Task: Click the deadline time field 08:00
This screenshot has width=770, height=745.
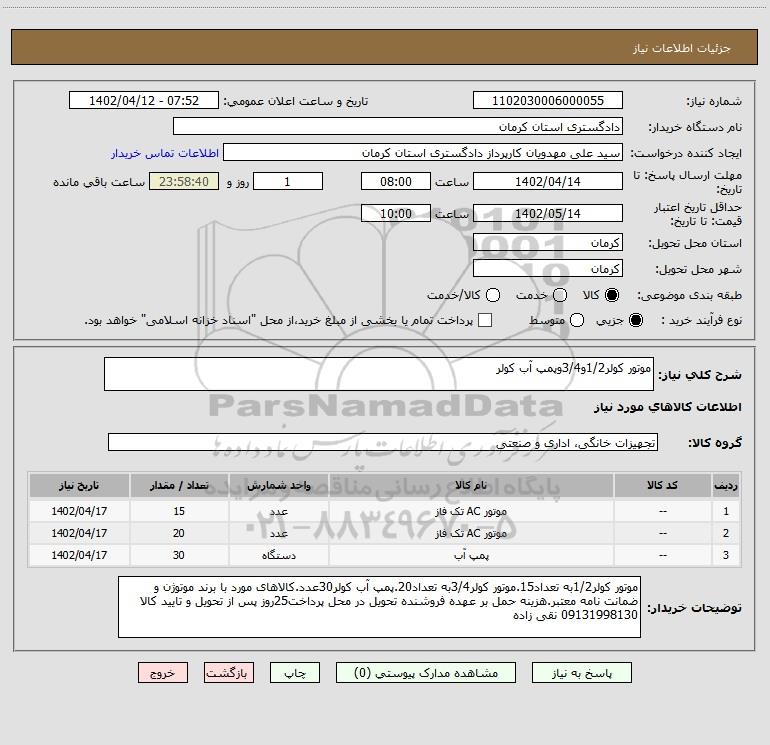Action: (x=396, y=181)
